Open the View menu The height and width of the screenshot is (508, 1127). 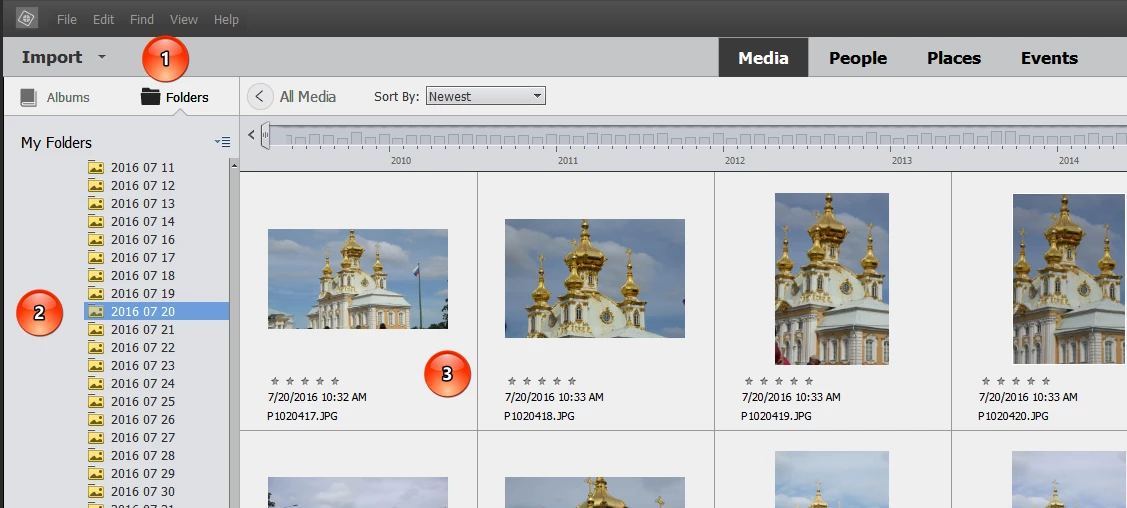[184, 19]
